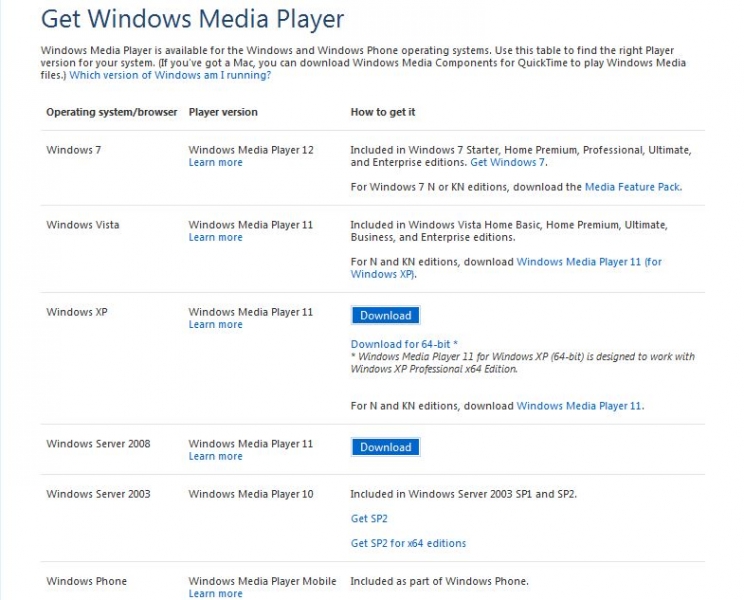744x600 pixels.
Task: Click Learn more in the Windows Vista row
Action: (x=215, y=238)
